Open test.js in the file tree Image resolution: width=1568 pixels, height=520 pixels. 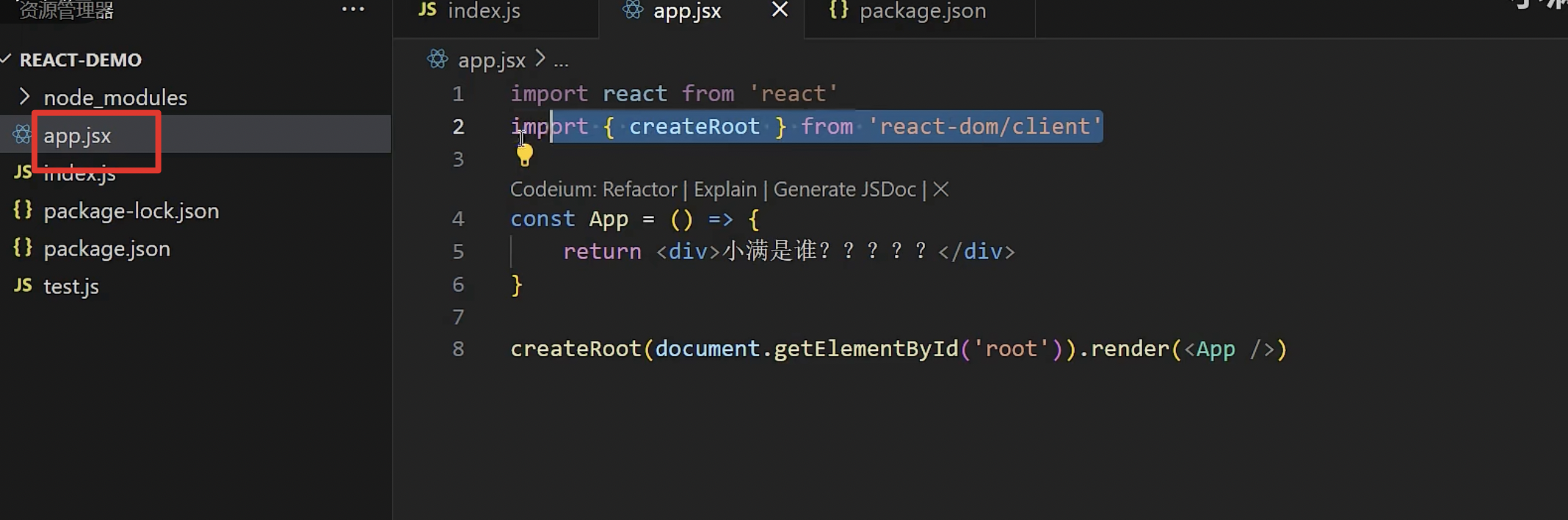[71, 286]
